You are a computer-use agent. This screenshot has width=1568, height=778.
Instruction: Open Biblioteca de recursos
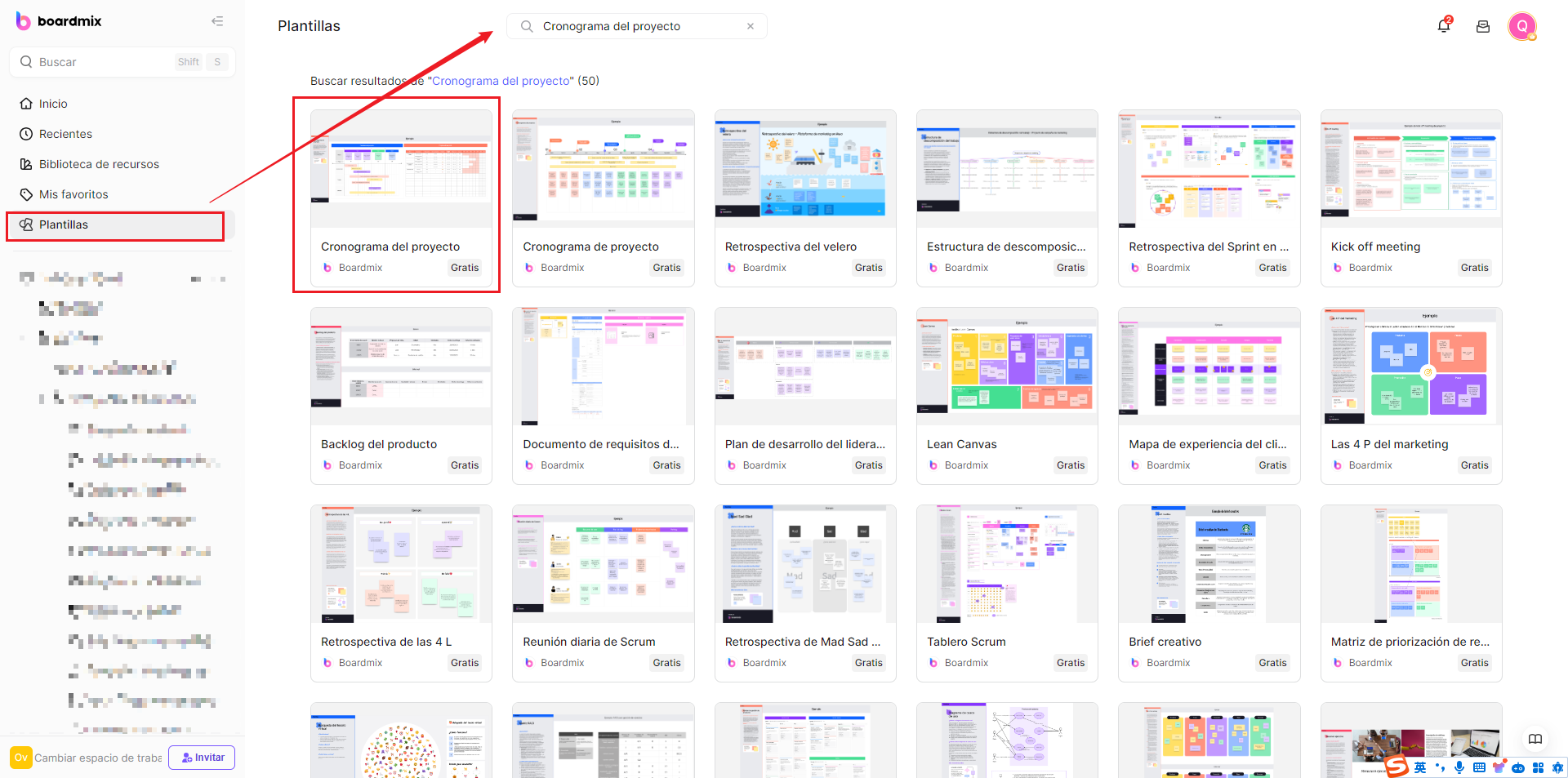click(90, 164)
